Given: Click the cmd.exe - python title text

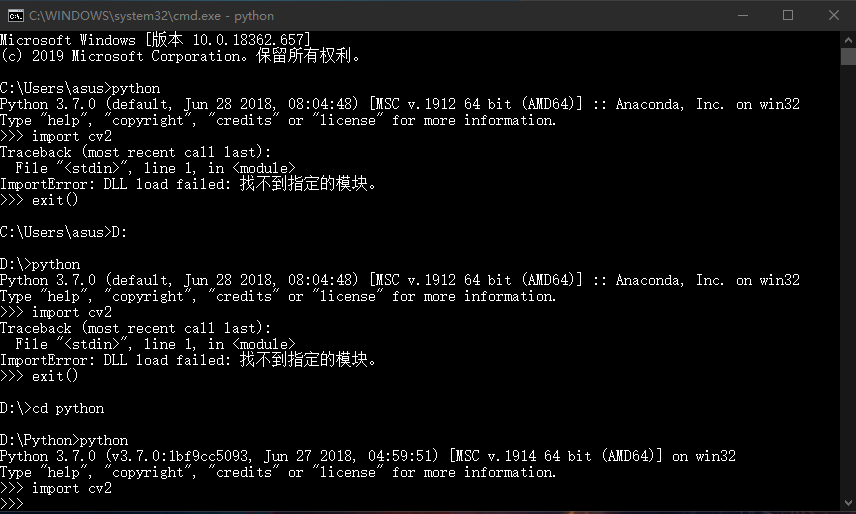Looking at the screenshot, I should coord(151,16).
